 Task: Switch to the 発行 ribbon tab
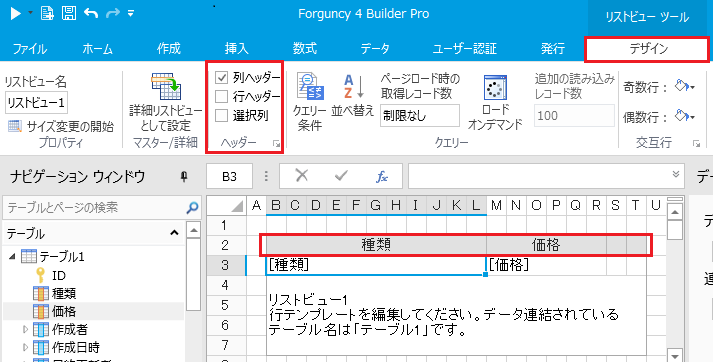(553, 49)
